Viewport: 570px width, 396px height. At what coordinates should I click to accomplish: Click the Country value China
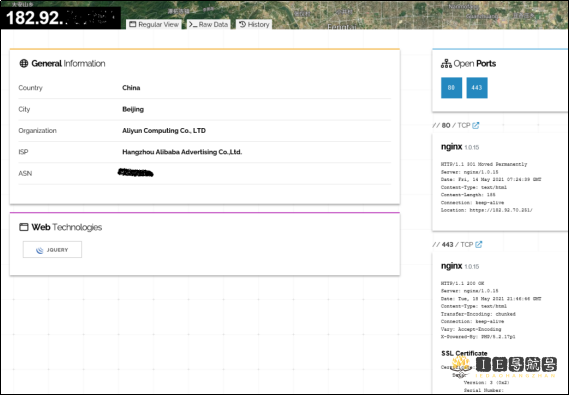131,88
